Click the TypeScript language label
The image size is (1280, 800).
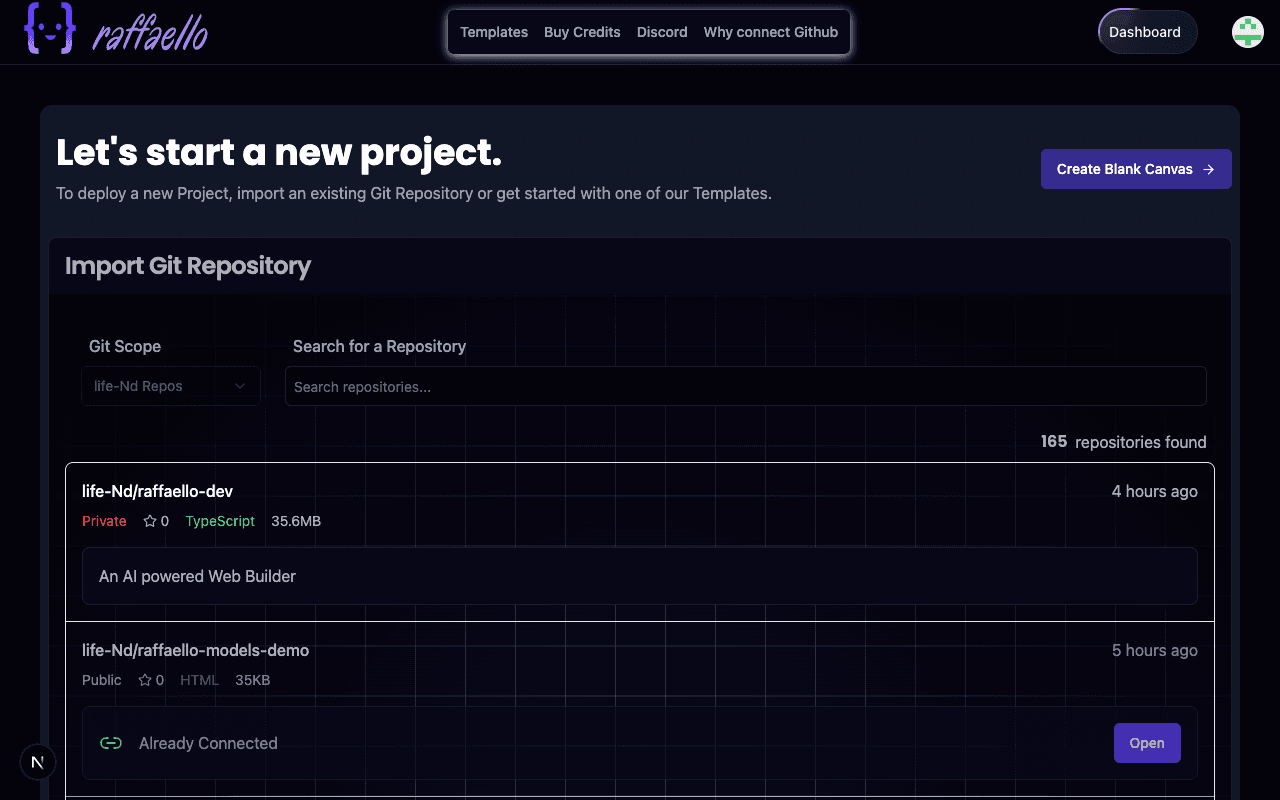pos(220,521)
